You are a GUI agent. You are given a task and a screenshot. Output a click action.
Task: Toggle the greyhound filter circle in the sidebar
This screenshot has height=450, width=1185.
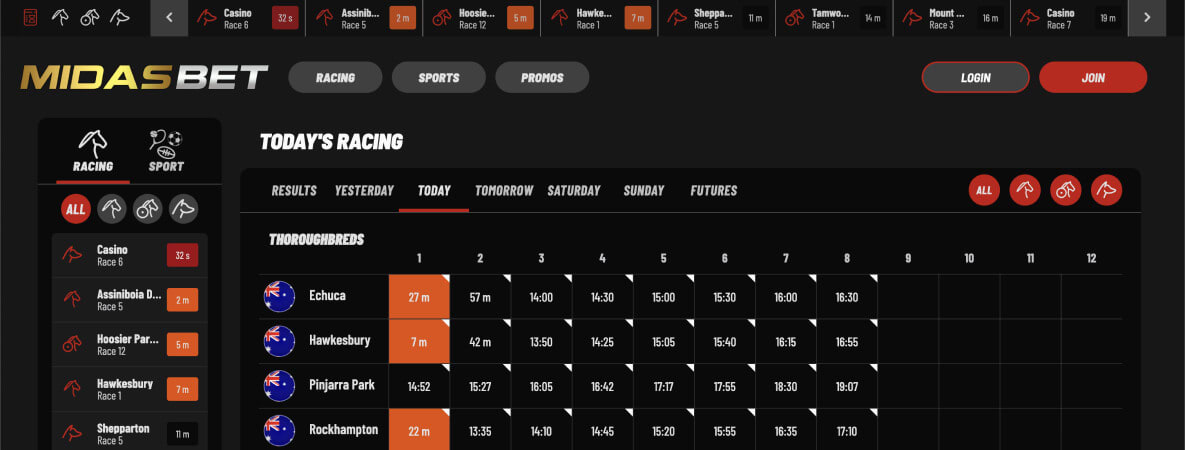coord(184,209)
